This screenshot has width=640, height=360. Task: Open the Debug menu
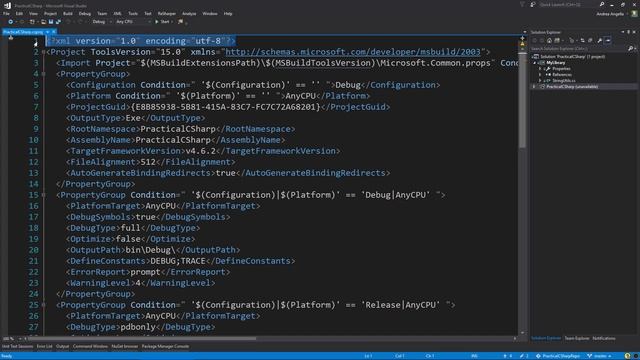84,13
